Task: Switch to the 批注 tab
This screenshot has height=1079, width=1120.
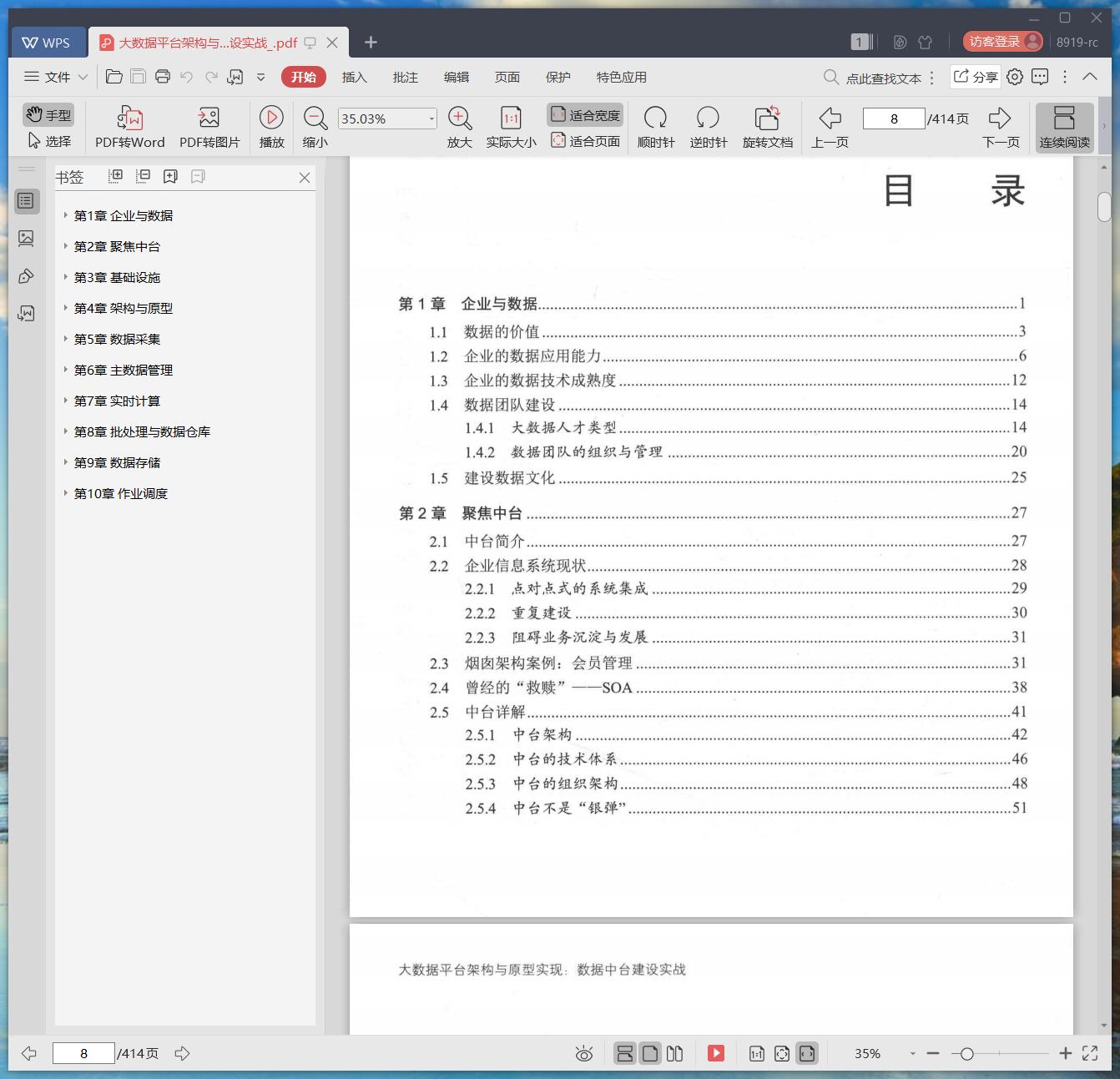Action: pyautogui.click(x=405, y=77)
